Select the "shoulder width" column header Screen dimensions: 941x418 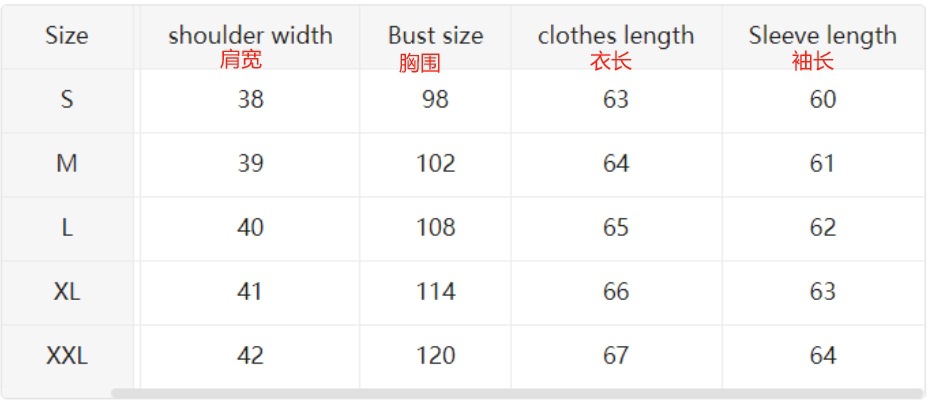250,36
